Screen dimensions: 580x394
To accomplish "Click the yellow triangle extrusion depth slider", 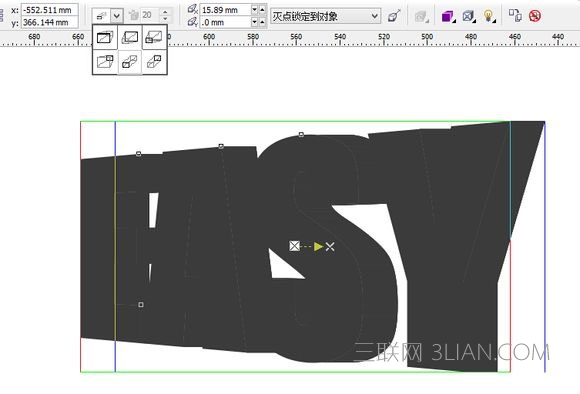I will point(318,246).
